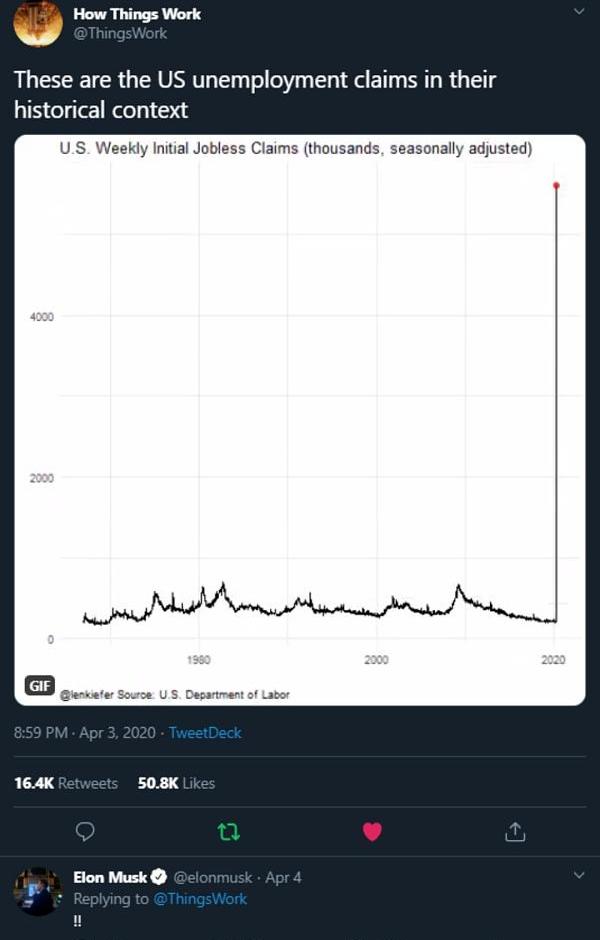Image resolution: width=600 pixels, height=940 pixels.
Task: Play the jobless claims chart GIF
Action: [x=300, y=420]
